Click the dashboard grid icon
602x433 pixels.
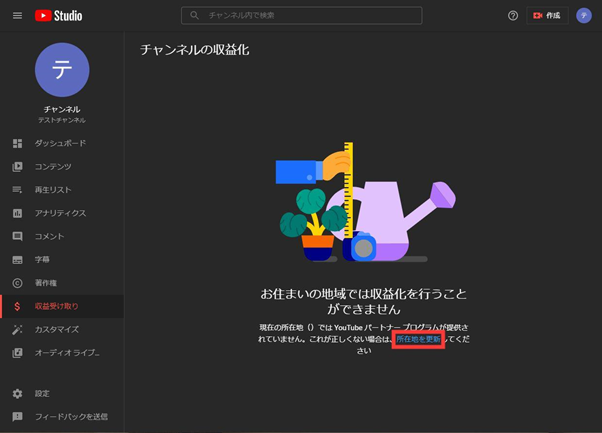tap(17, 143)
